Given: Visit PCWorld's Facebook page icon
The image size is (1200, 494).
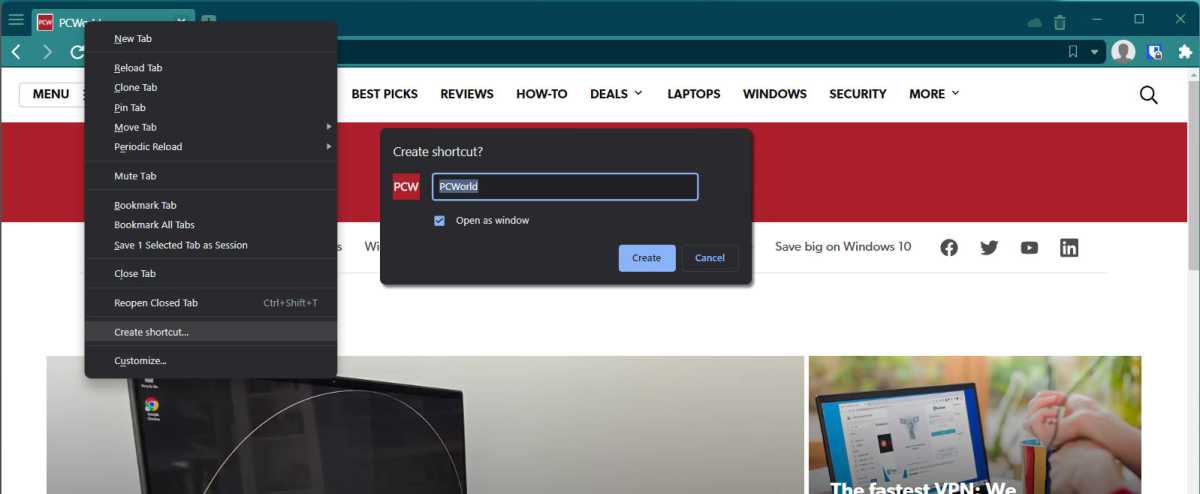Looking at the screenshot, I should tap(949, 248).
